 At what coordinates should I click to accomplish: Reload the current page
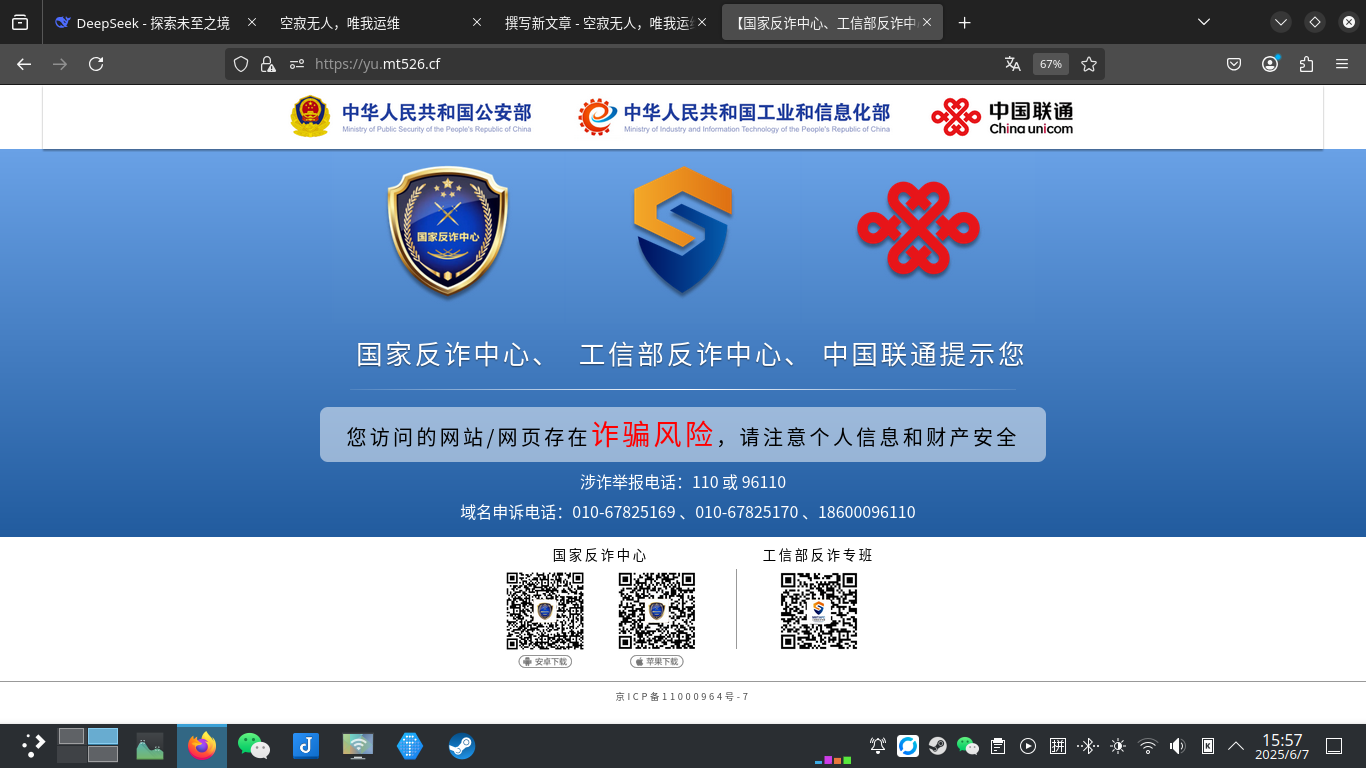pos(96,64)
